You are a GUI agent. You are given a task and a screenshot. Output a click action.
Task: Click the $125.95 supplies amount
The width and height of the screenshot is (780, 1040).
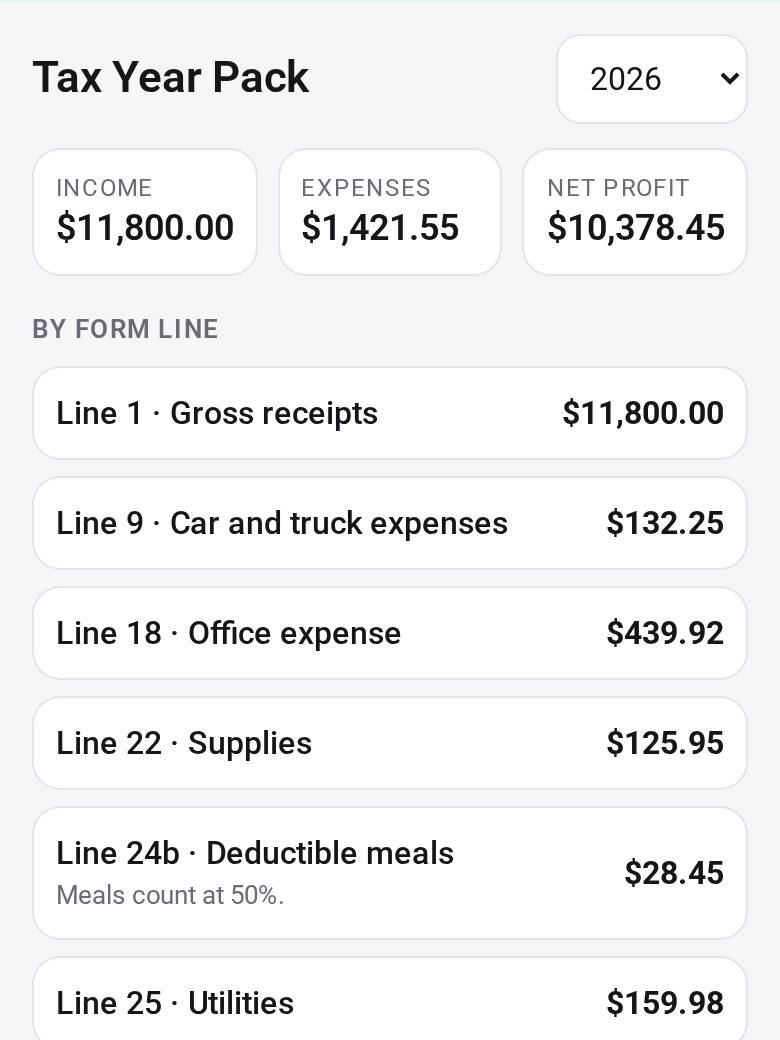pyautogui.click(x=665, y=744)
